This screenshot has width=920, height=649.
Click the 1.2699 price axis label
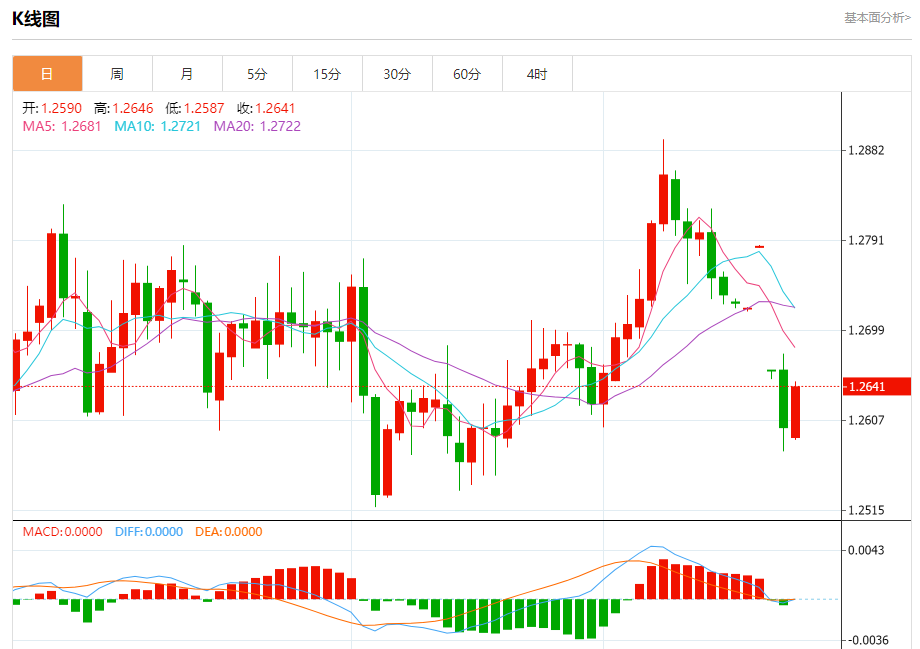(866, 330)
